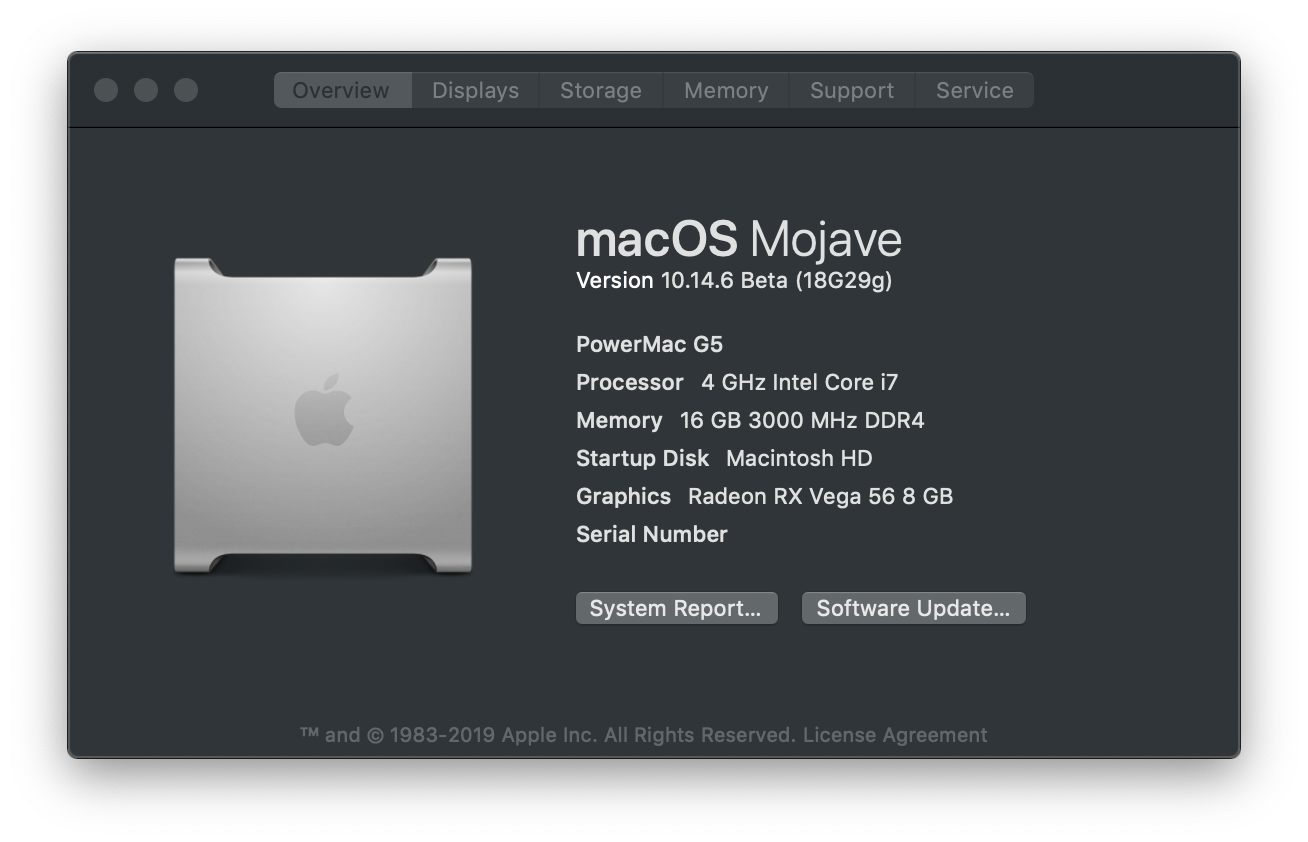Check for updates via Software Update button
The image size is (1308, 842).
tap(913, 608)
